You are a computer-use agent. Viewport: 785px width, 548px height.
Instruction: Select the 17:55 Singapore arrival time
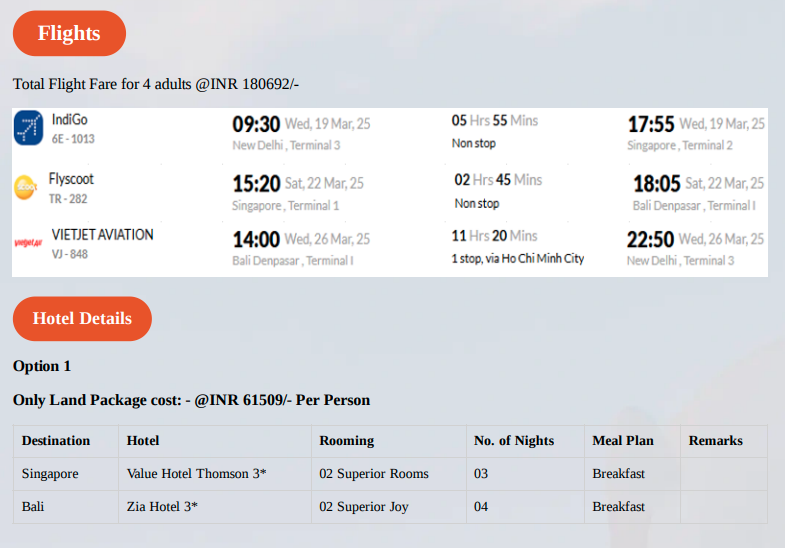(x=651, y=124)
